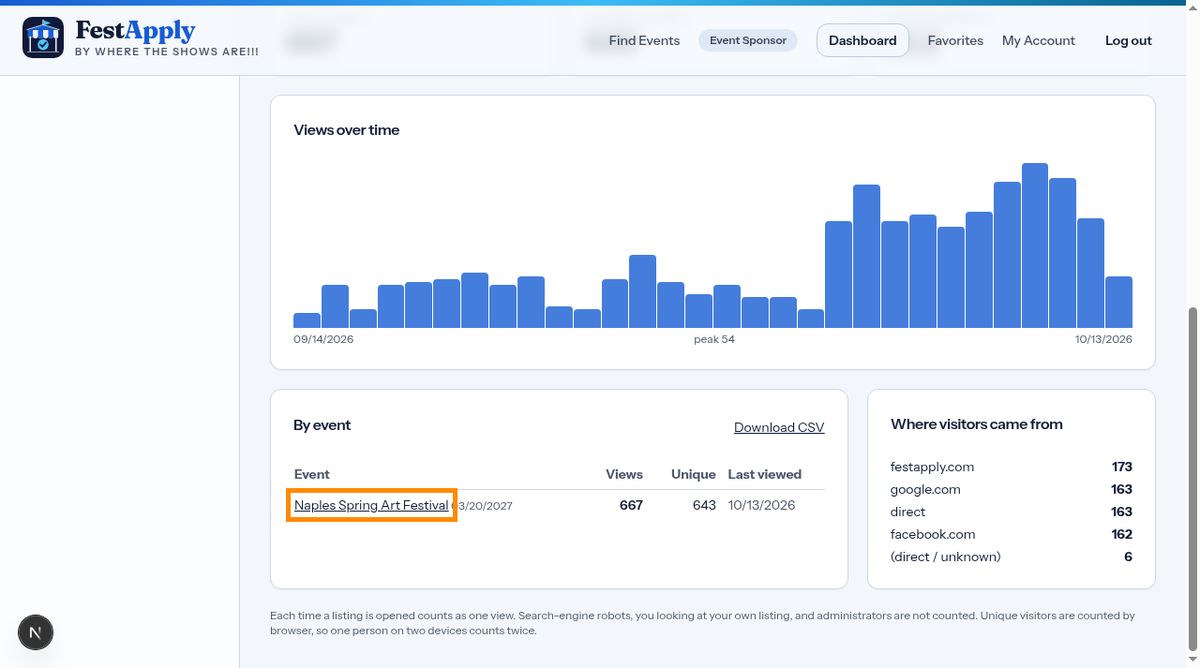Click the tallest bar in the views chart
This screenshot has width=1200, height=668.
point(1034,245)
